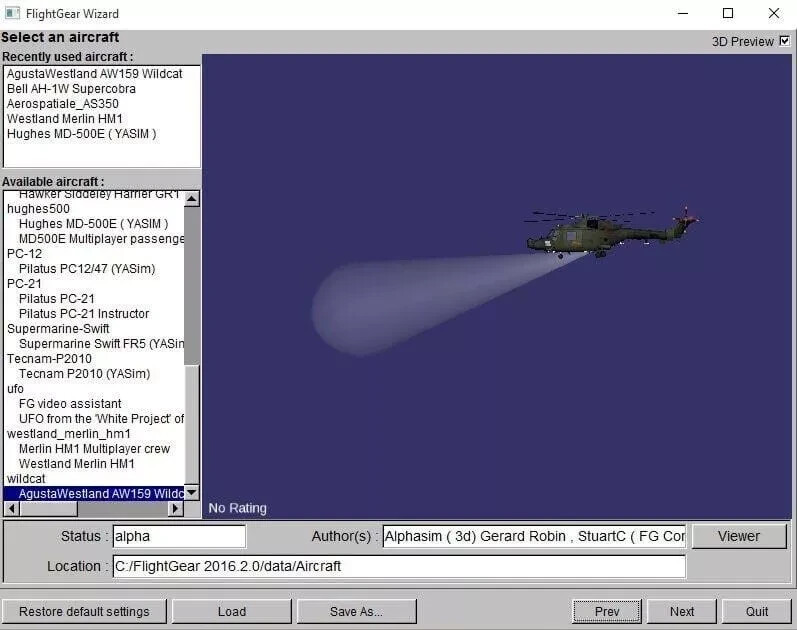This screenshot has width=797, height=630.
Task: Select FG video assistant
Action: [70, 404]
